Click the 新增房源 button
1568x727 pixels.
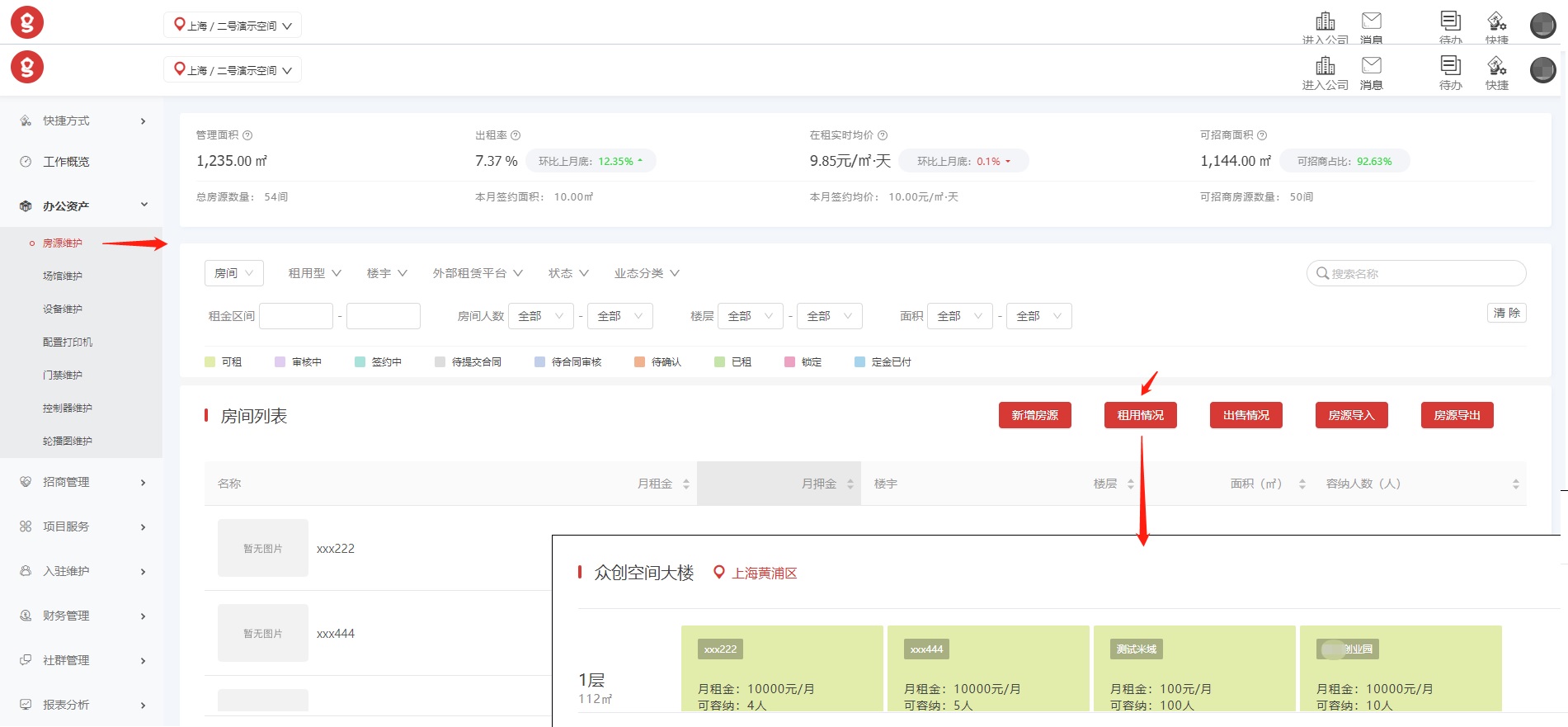click(x=1034, y=415)
